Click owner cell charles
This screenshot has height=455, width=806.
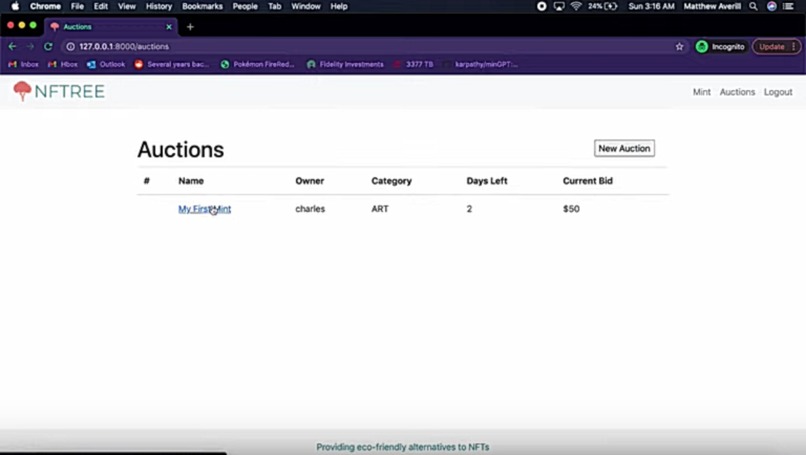click(x=310, y=209)
